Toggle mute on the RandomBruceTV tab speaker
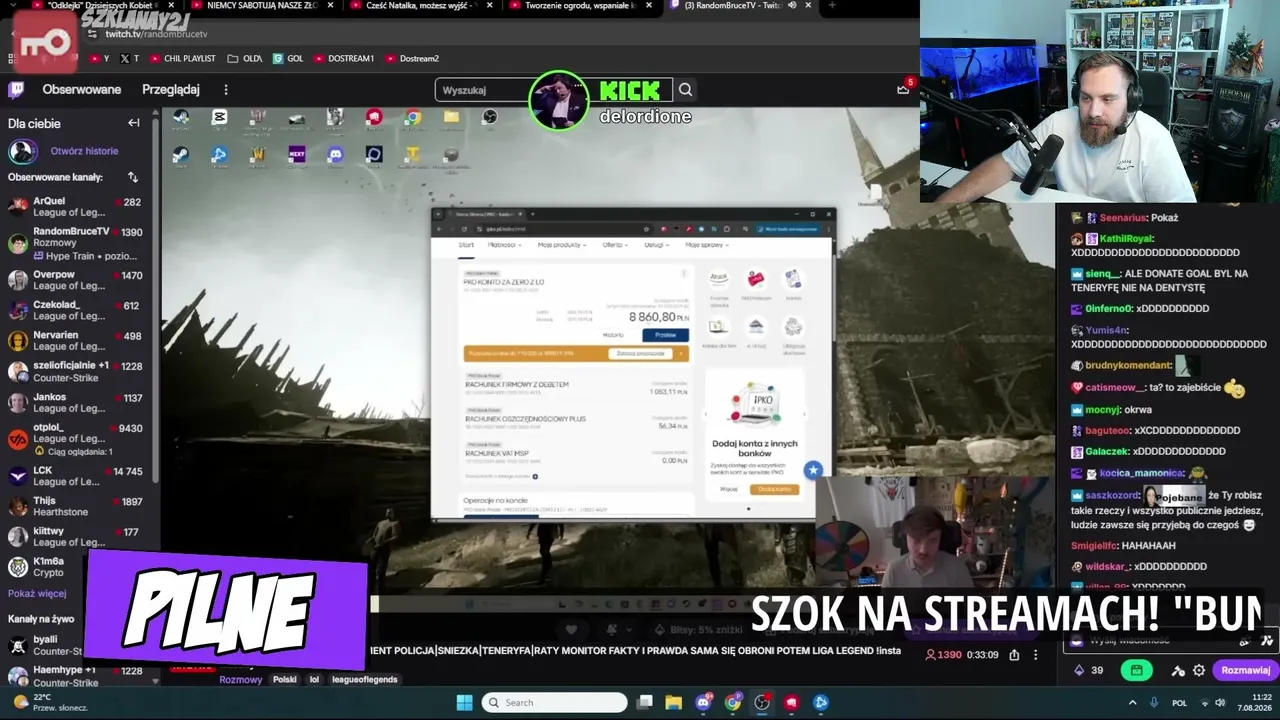The width and height of the screenshot is (1280, 720). [x=792, y=6]
